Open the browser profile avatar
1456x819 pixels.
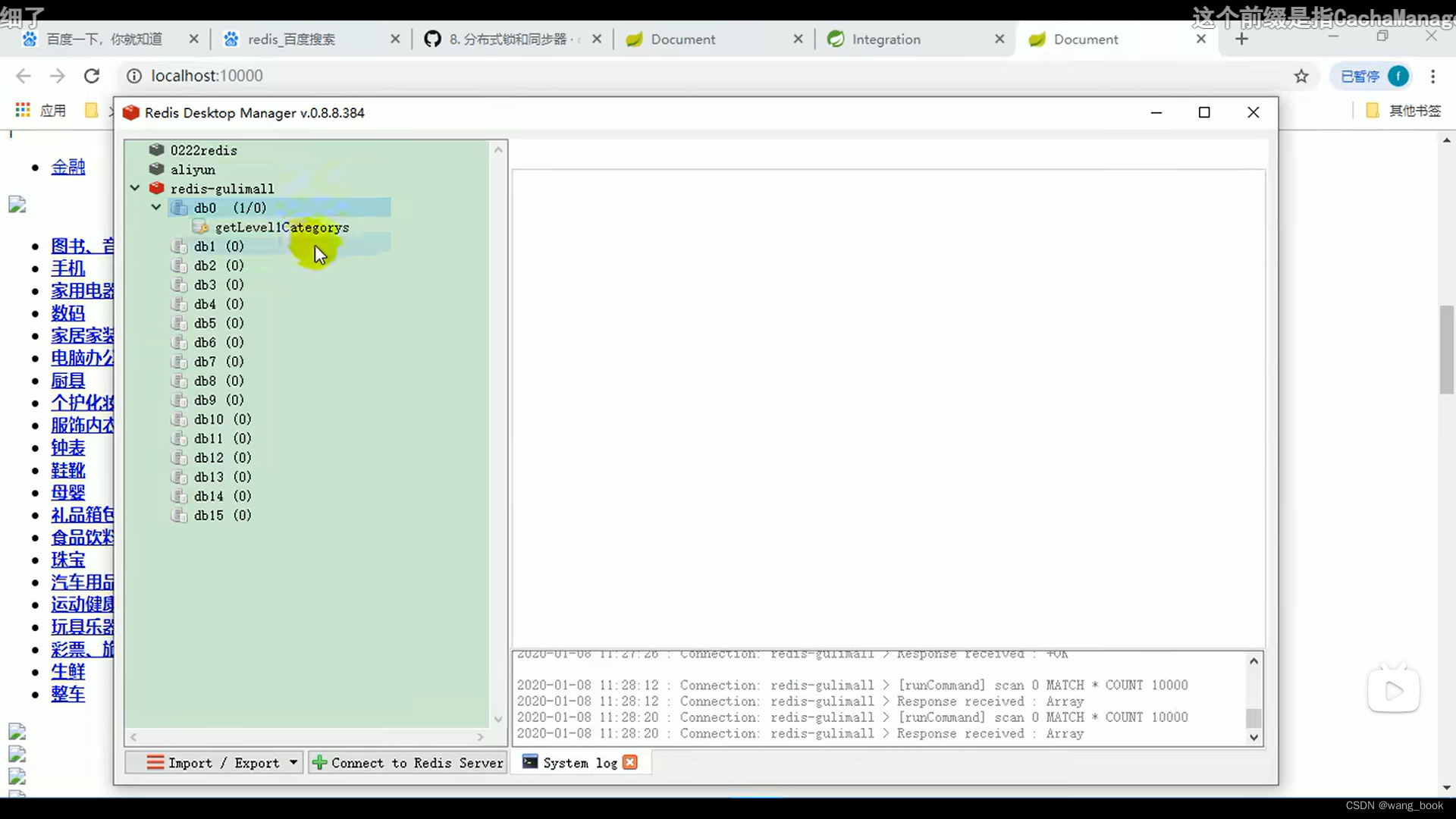[x=1398, y=76]
